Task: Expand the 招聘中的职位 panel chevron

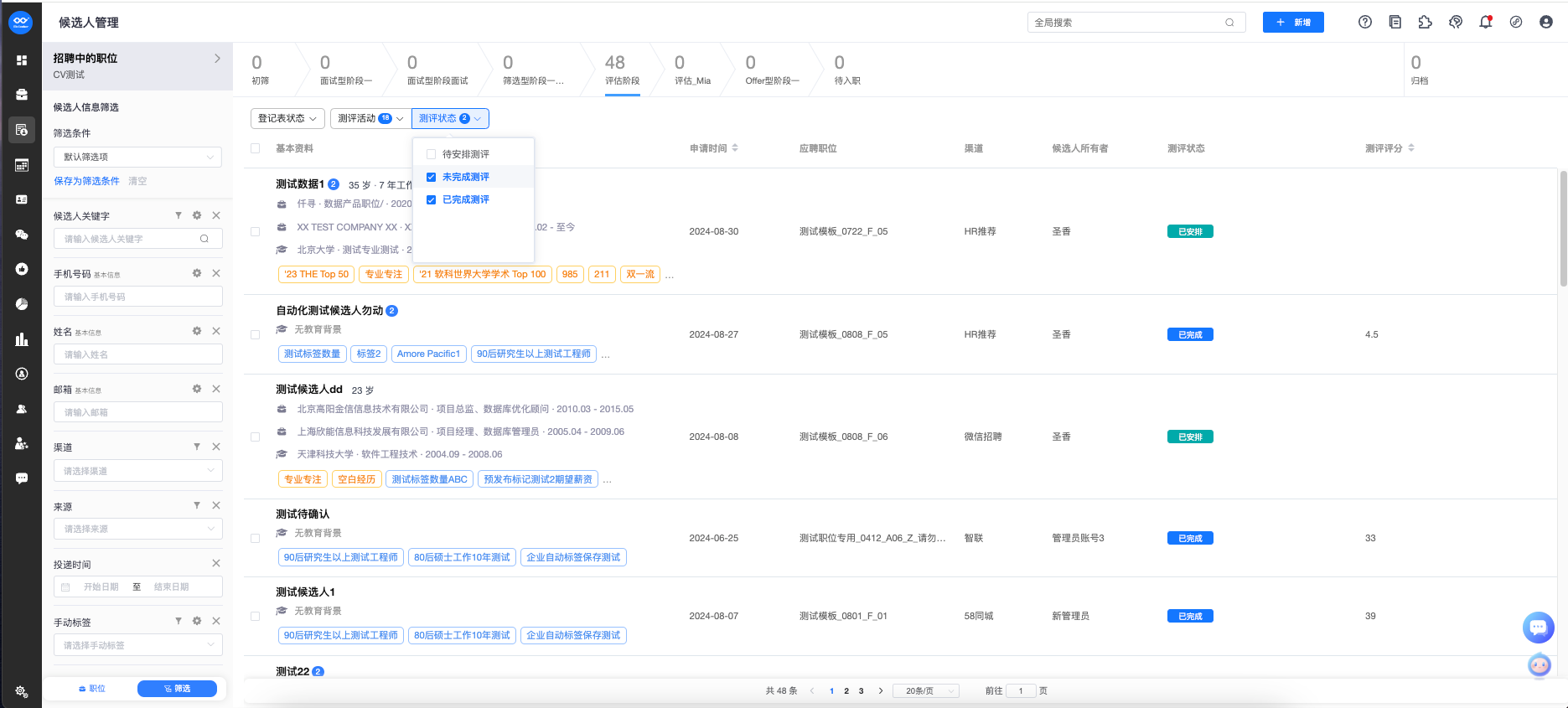Action: coord(217,59)
